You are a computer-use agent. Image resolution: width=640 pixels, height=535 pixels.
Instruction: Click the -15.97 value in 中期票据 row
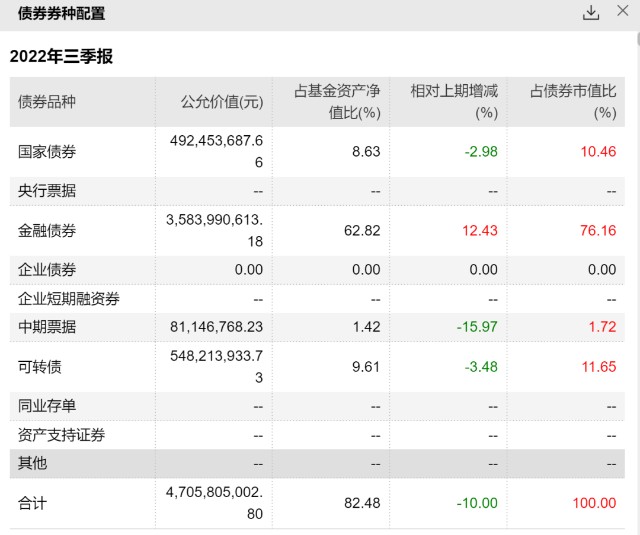point(477,327)
